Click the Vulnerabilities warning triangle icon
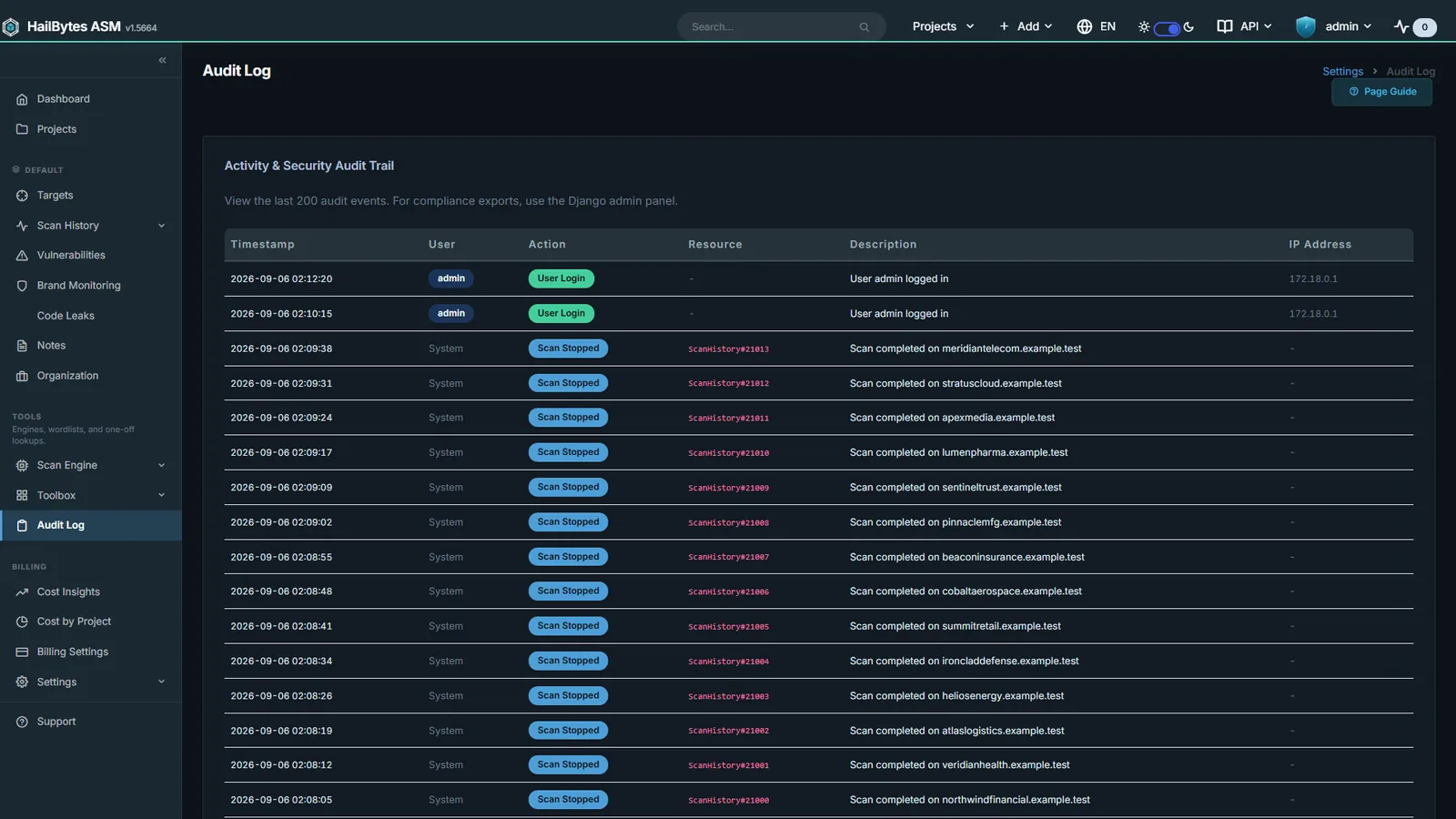 click(x=22, y=256)
